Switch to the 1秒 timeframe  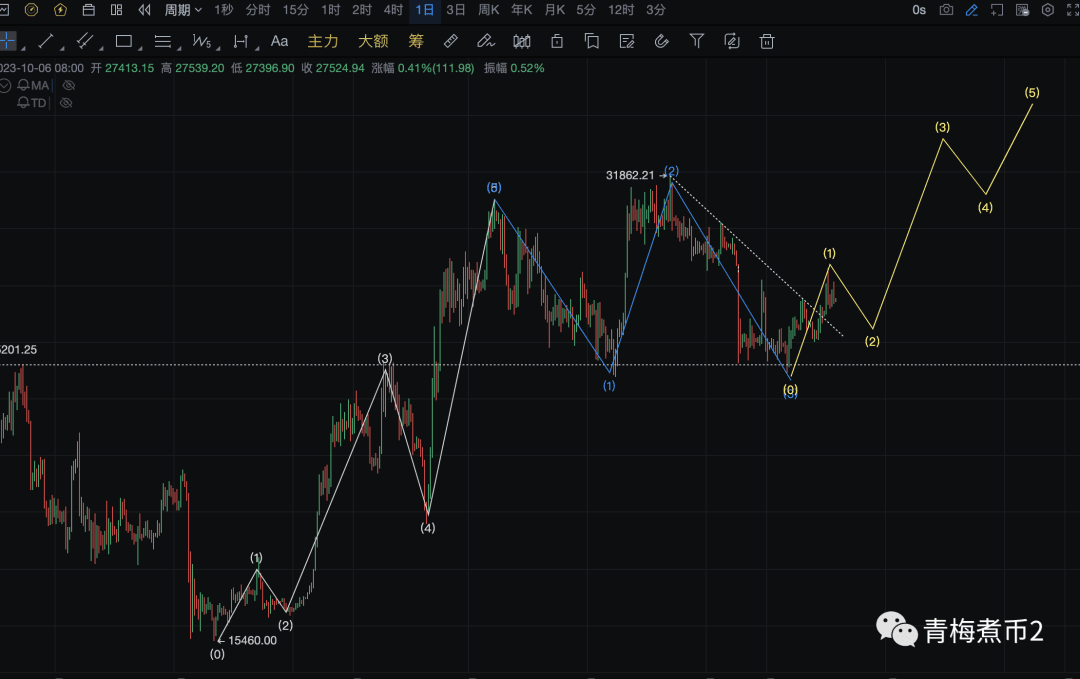click(223, 10)
